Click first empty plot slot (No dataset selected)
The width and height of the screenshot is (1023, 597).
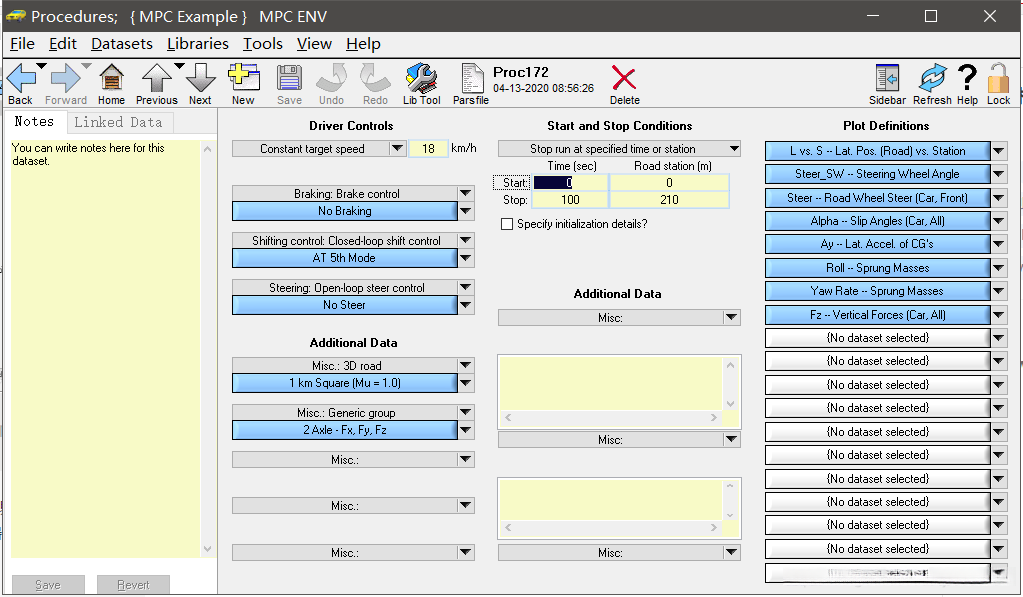pyautogui.click(x=877, y=338)
